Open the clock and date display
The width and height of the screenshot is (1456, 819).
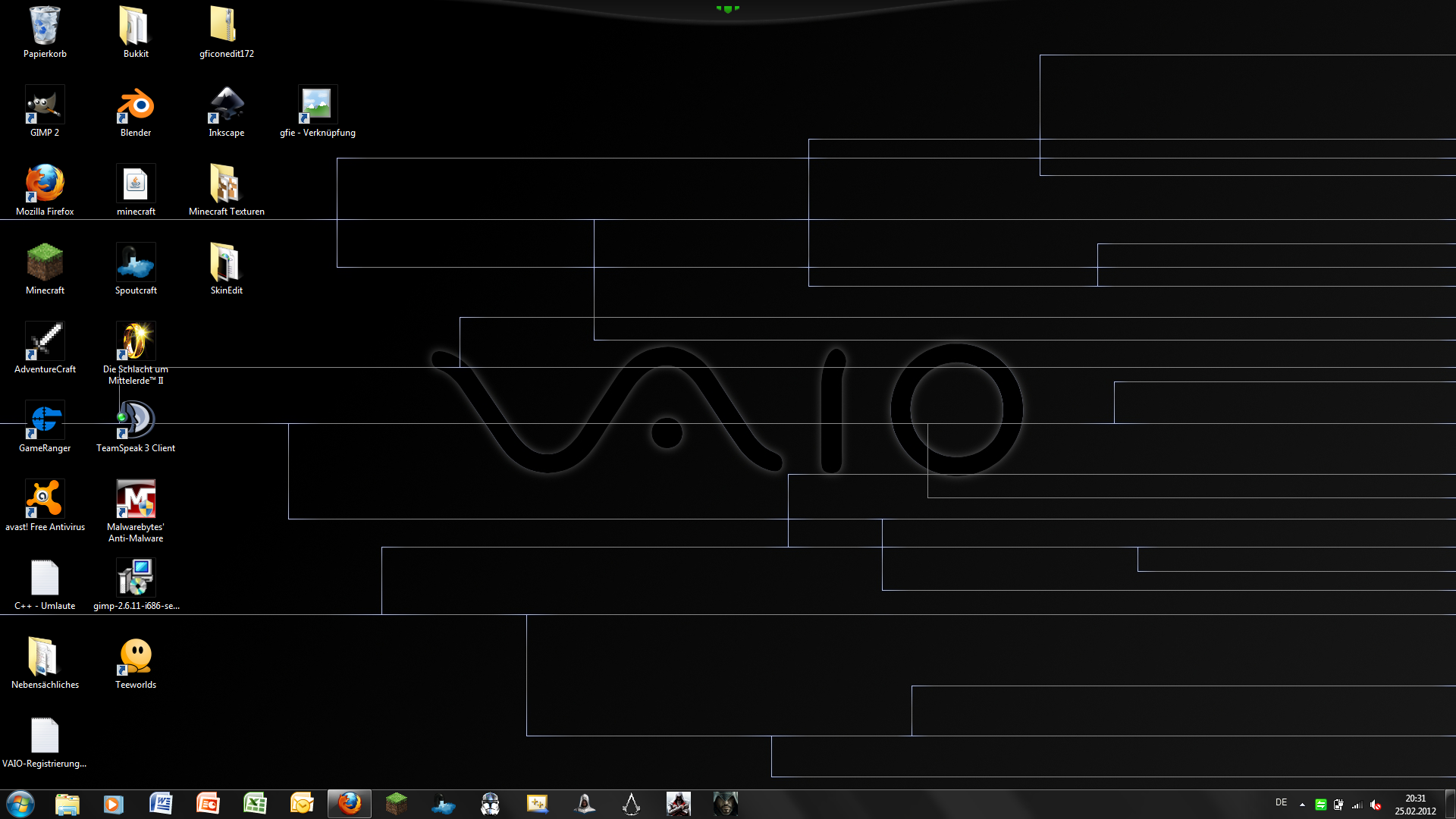1415,805
